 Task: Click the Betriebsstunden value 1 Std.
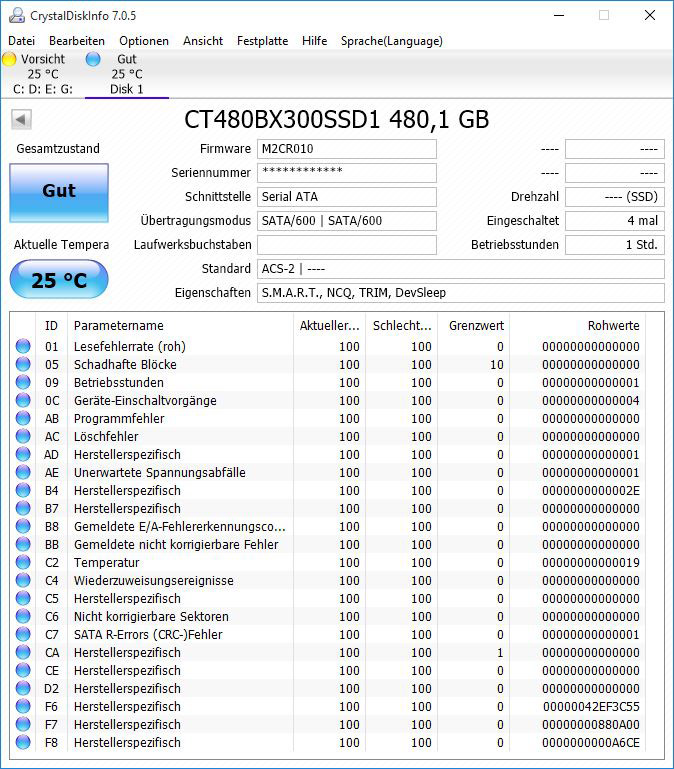pyautogui.click(x=615, y=245)
